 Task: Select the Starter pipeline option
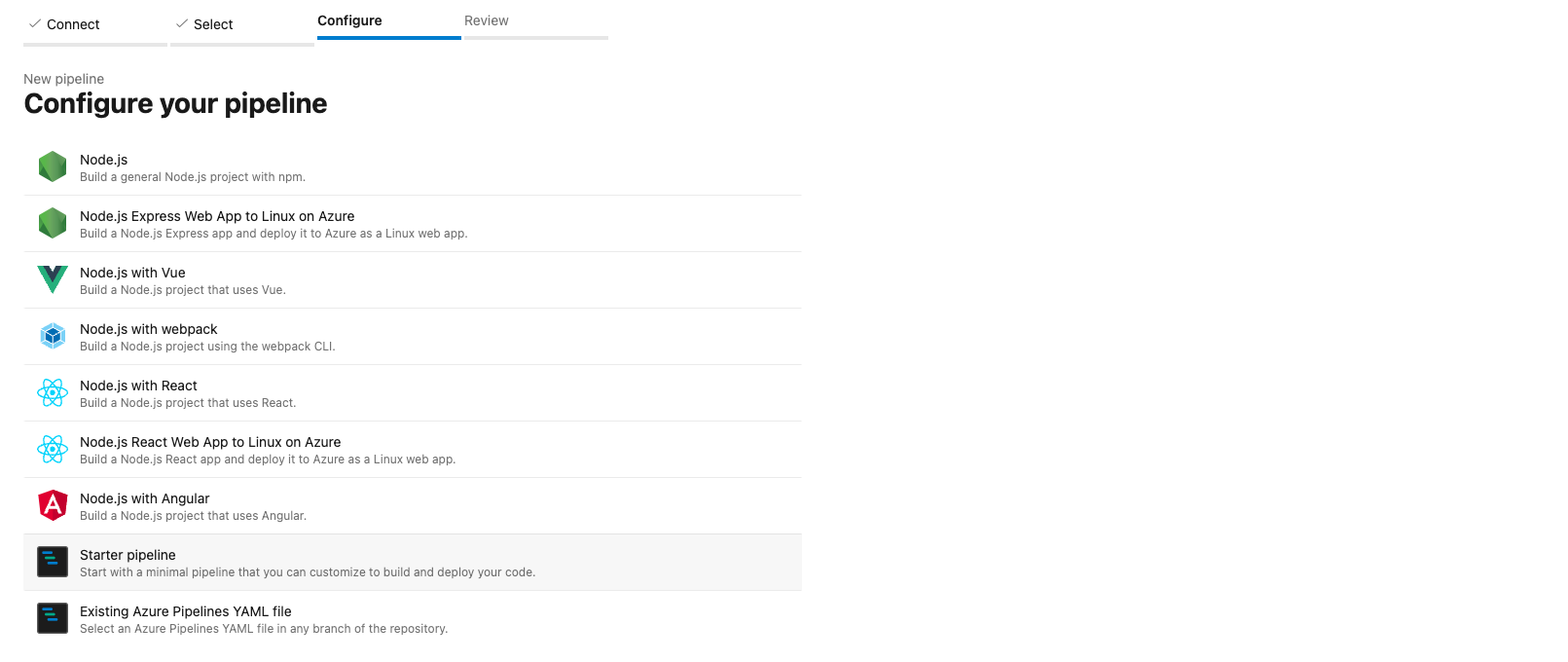pos(413,563)
